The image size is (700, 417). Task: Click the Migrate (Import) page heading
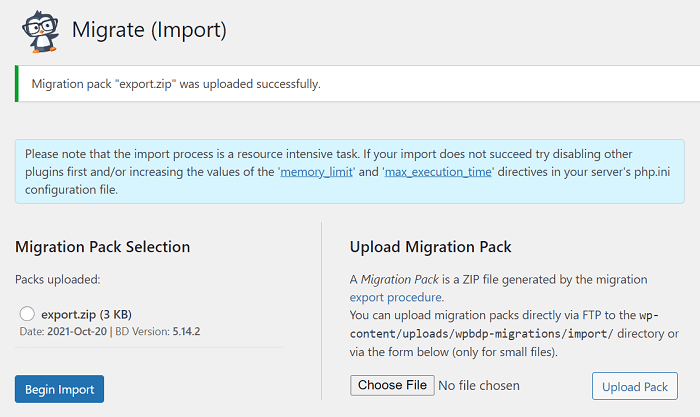click(x=149, y=30)
